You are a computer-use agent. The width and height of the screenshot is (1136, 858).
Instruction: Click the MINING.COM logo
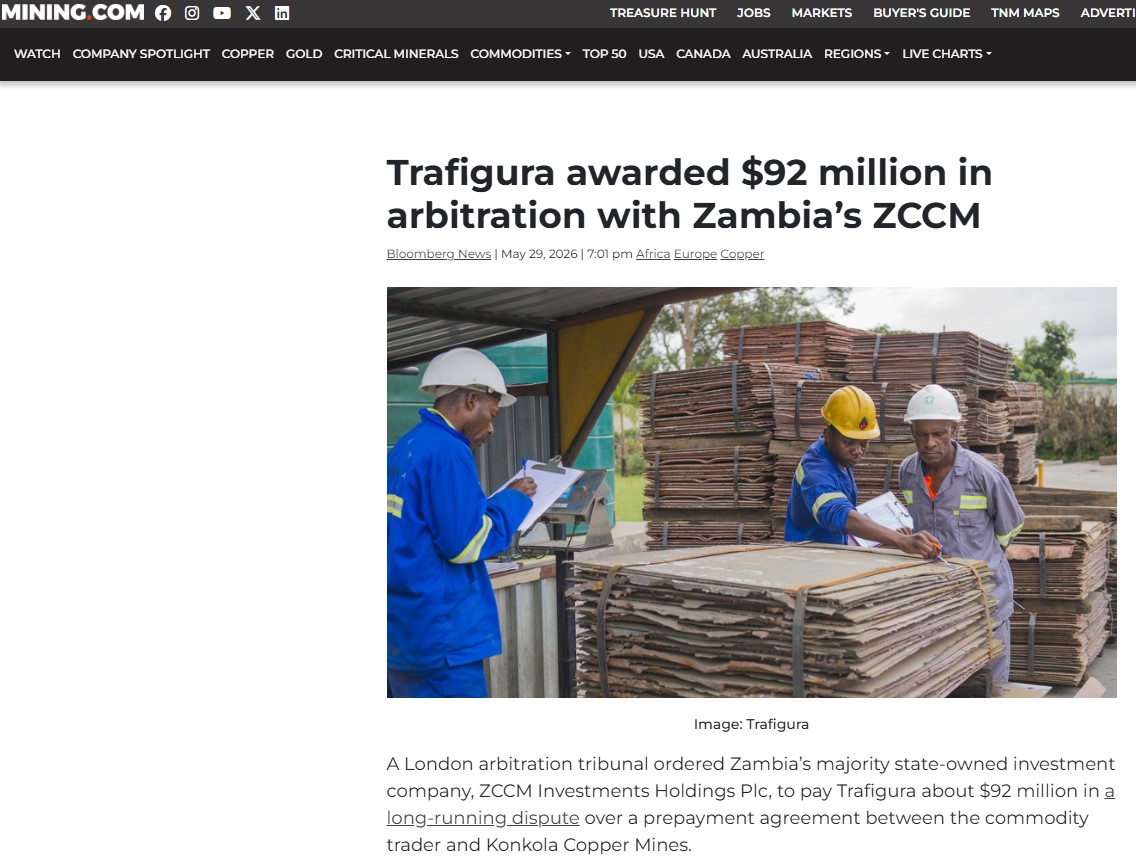pyautogui.click(x=72, y=12)
